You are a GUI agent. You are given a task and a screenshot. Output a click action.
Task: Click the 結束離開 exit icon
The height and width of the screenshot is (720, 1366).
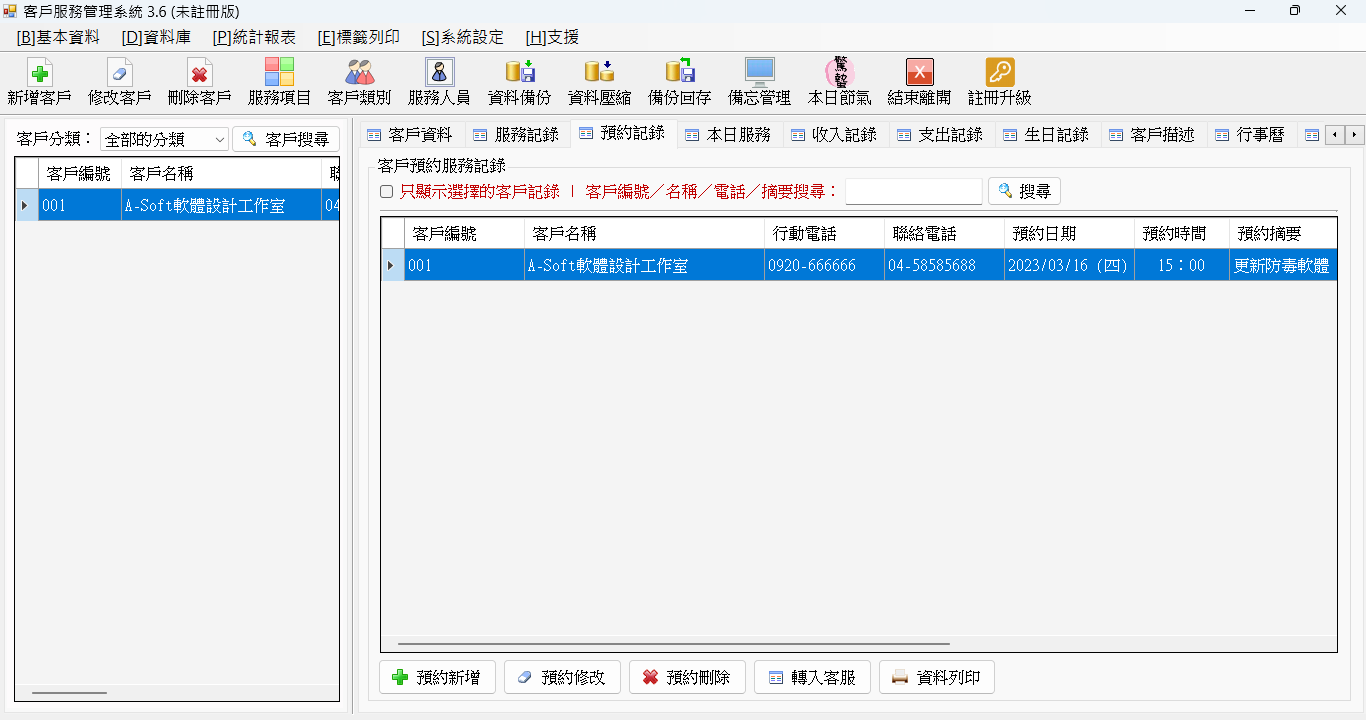tap(919, 72)
